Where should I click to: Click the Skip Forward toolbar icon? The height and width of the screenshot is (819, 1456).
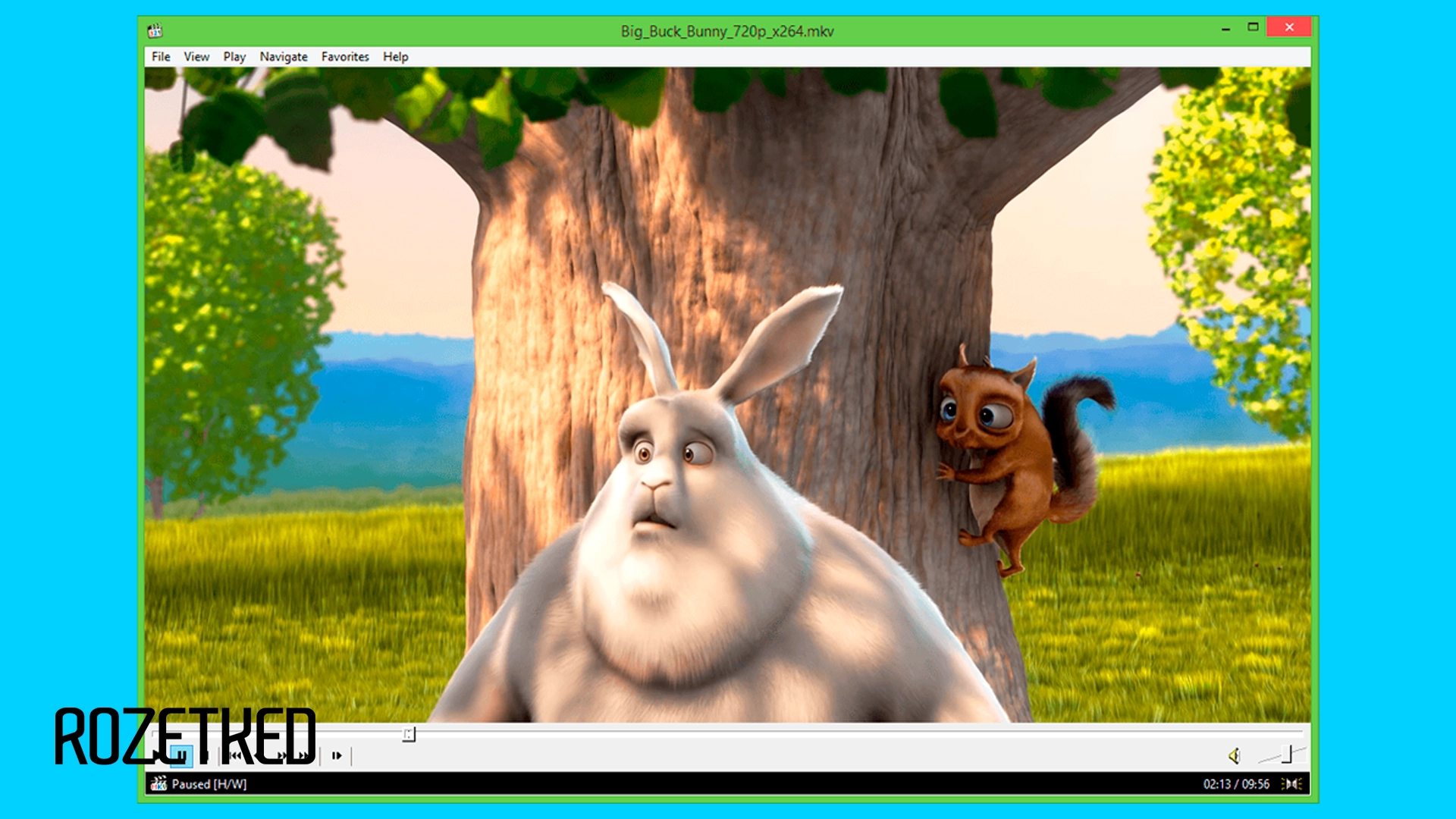pyautogui.click(x=303, y=755)
